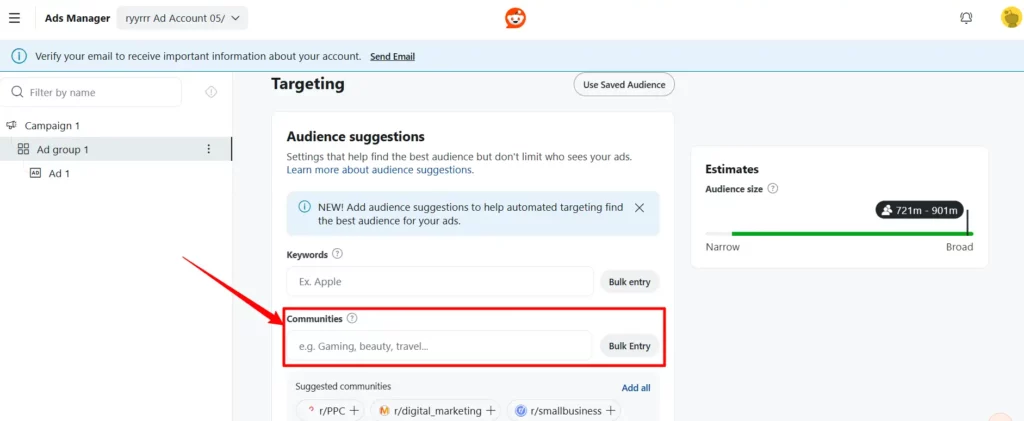Open the ryyrrr Ad Account dropdown
Screen dimensions: 1024x421
182,18
